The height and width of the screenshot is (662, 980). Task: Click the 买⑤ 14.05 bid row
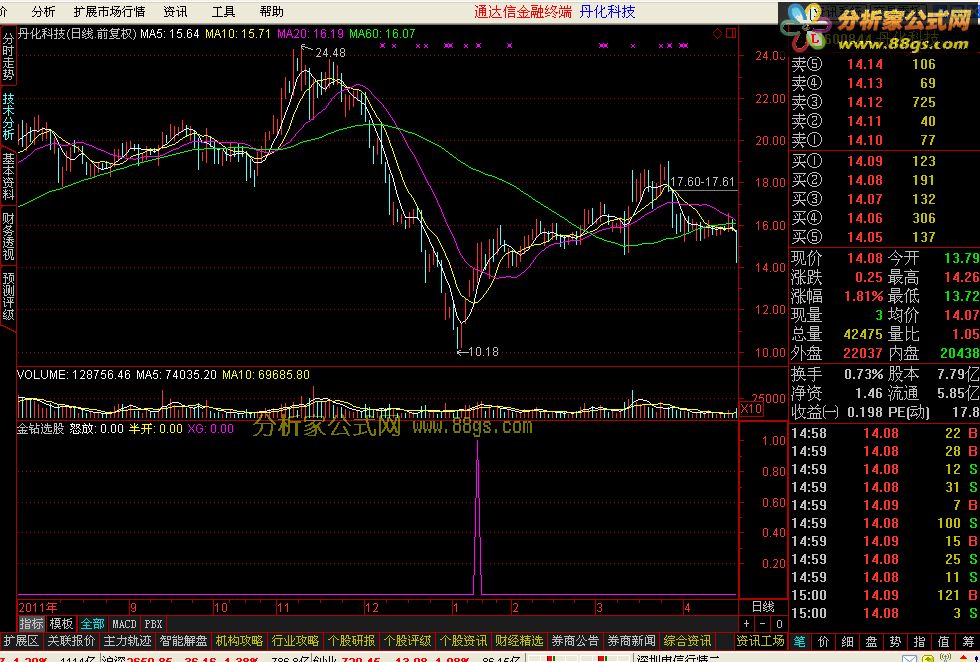pyautogui.click(x=884, y=237)
